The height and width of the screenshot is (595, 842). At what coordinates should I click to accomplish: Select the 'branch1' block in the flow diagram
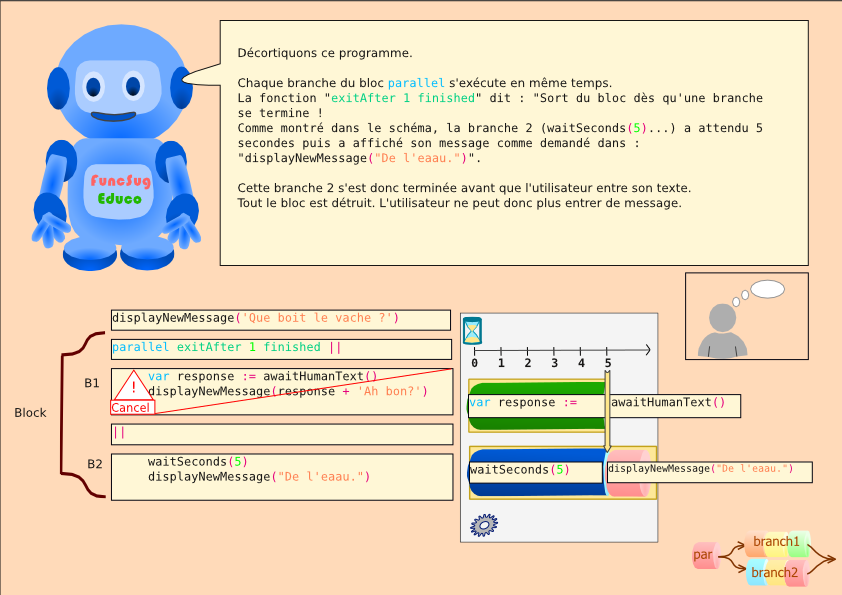point(777,541)
